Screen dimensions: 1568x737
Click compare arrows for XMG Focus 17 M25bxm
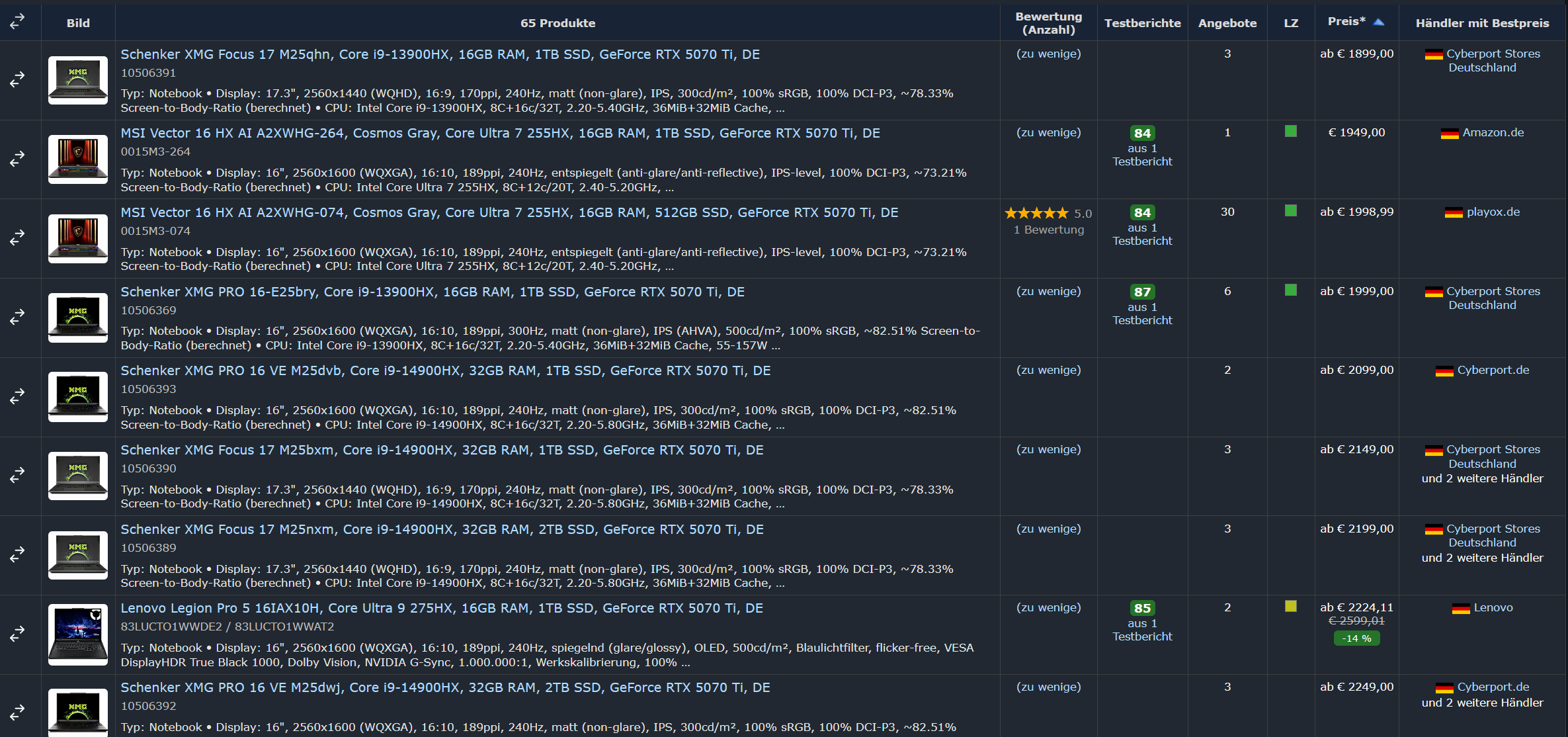[x=17, y=475]
